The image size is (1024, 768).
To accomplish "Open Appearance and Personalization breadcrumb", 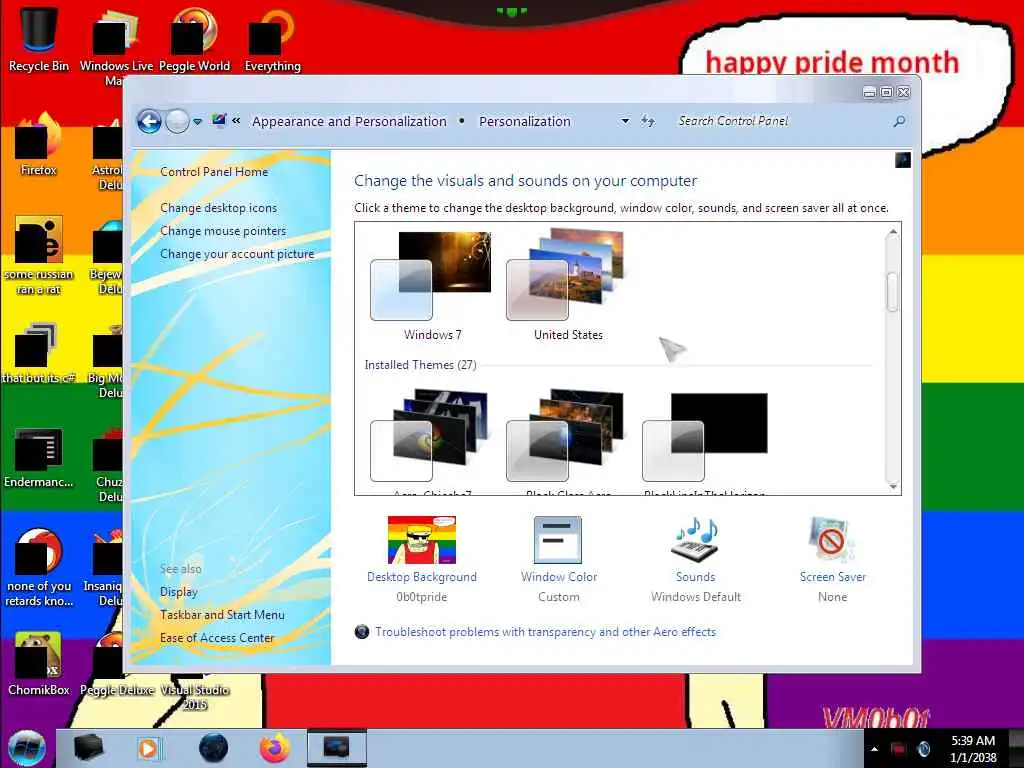I will [x=349, y=121].
